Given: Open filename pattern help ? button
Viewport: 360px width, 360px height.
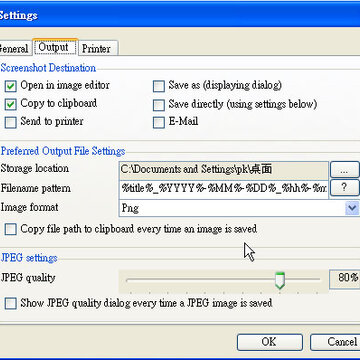Looking at the screenshot, I should point(345,188).
